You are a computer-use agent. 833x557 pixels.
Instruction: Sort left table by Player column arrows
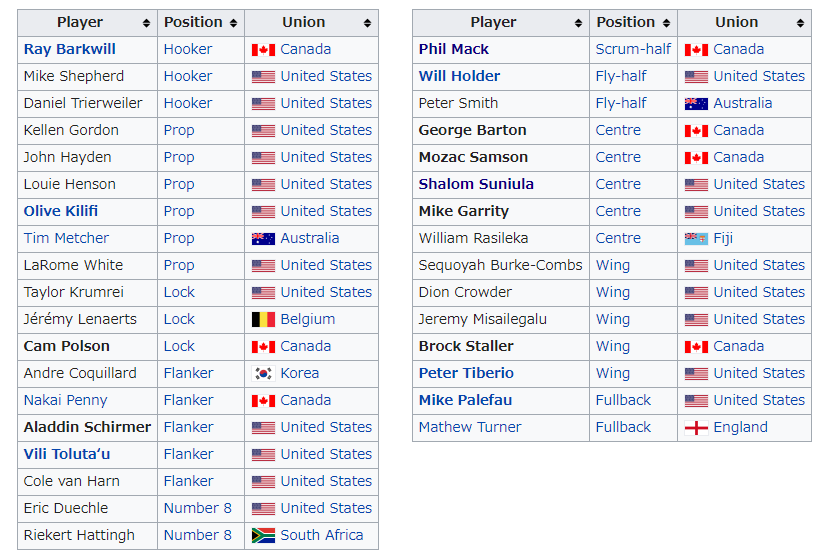click(146, 23)
